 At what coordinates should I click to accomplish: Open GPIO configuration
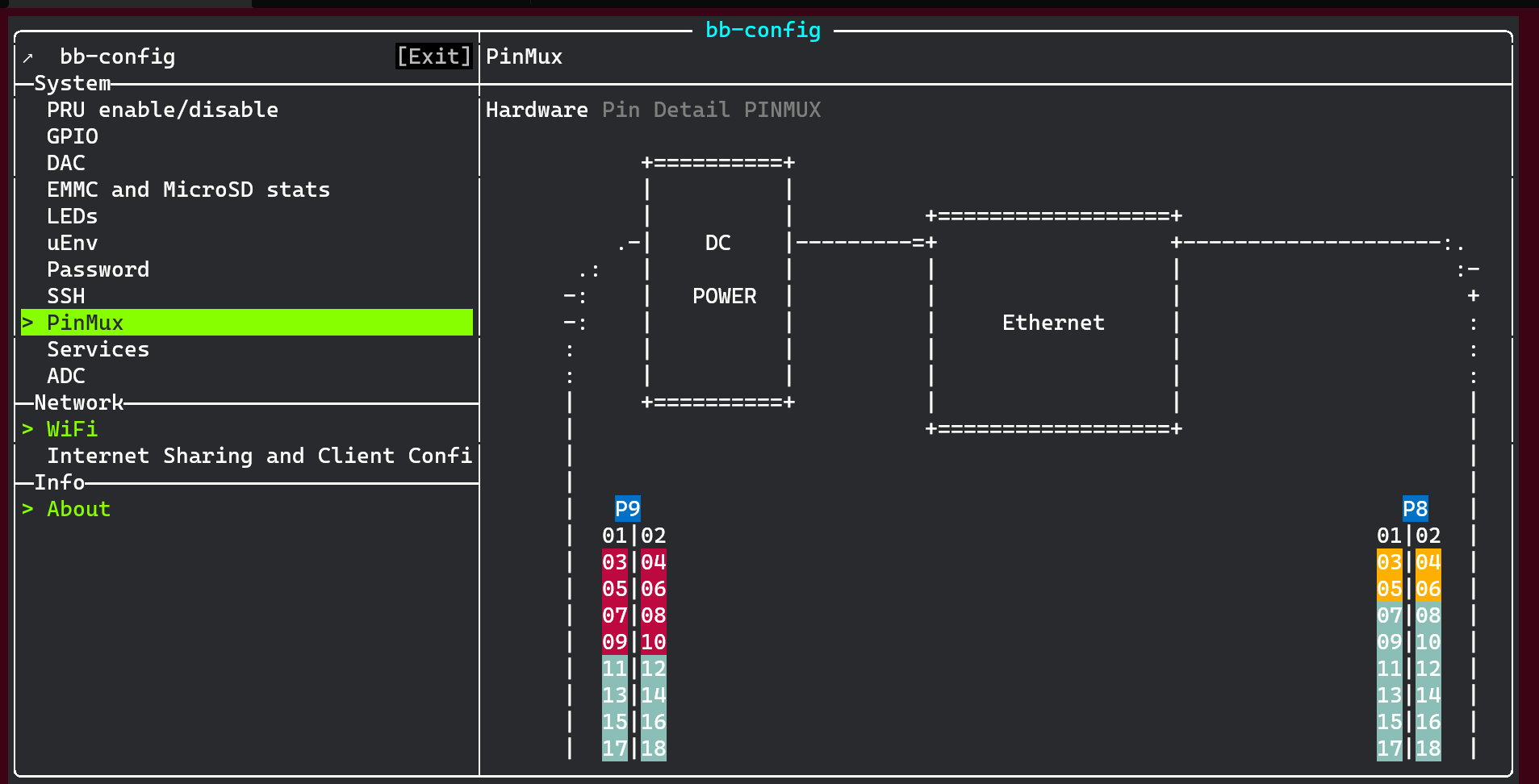pyautogui.click(x=71, y=136)
